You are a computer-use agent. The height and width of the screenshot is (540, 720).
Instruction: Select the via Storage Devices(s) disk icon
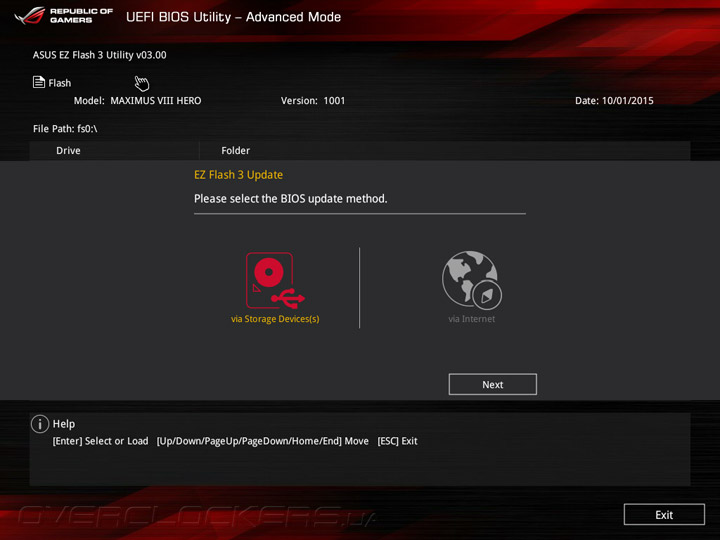pos(275,280)
